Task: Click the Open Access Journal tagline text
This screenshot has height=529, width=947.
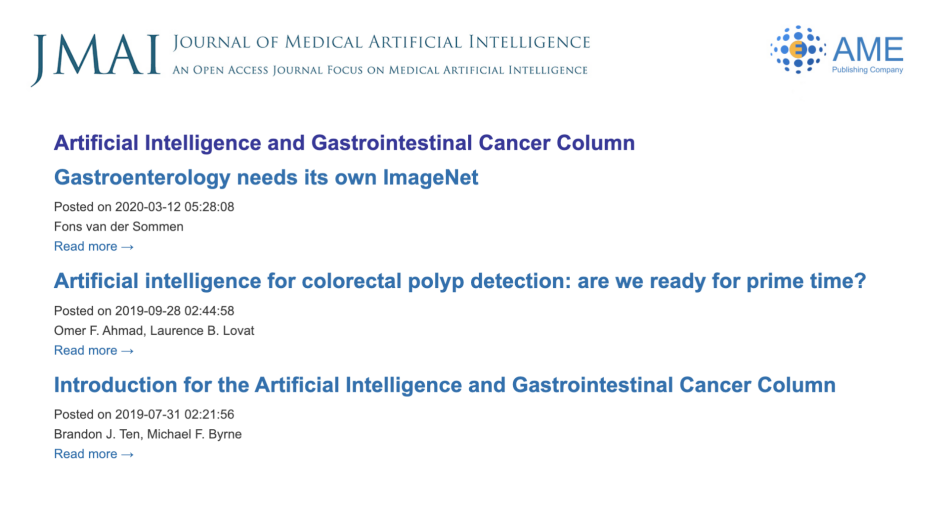Action: coord(380,70)
